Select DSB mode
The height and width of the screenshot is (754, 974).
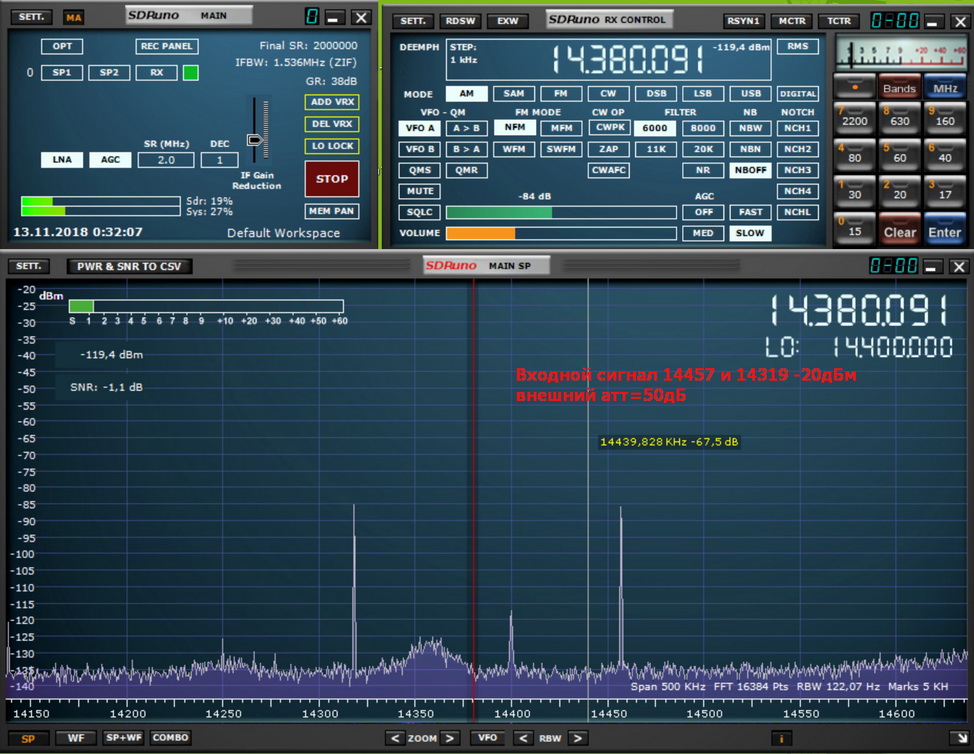tap(656, 94)
